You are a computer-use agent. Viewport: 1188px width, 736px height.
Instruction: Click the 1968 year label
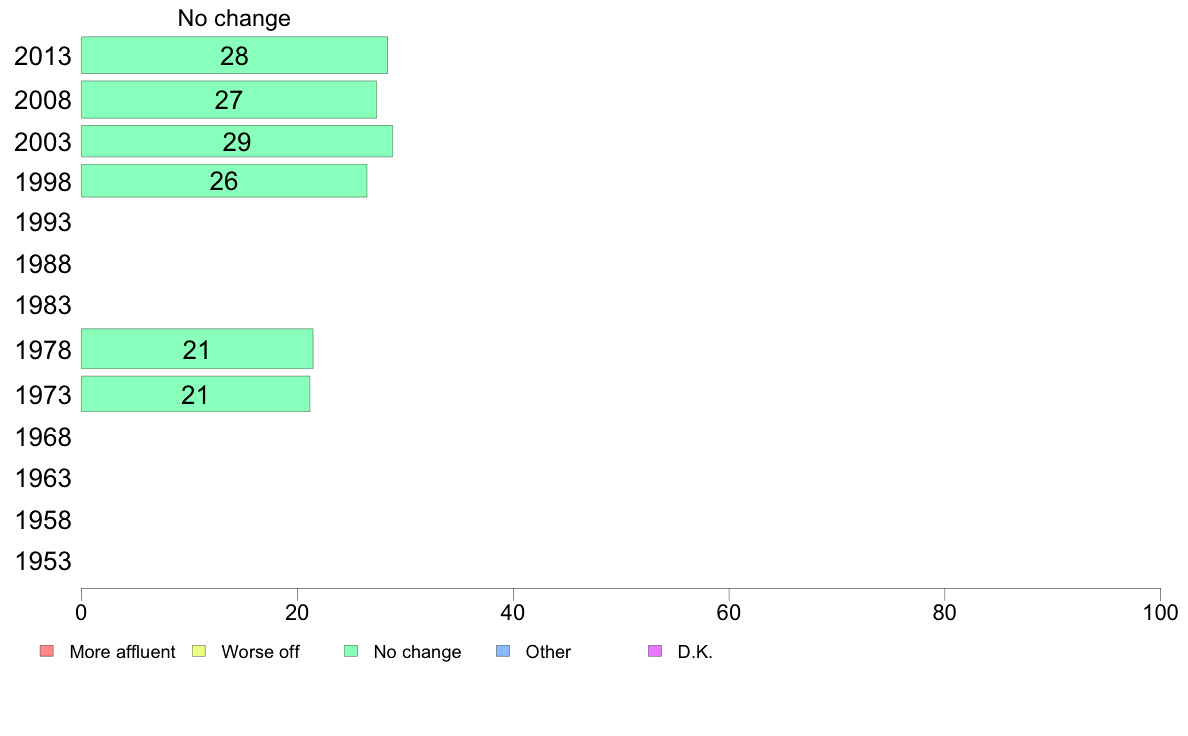pos(43,437)
